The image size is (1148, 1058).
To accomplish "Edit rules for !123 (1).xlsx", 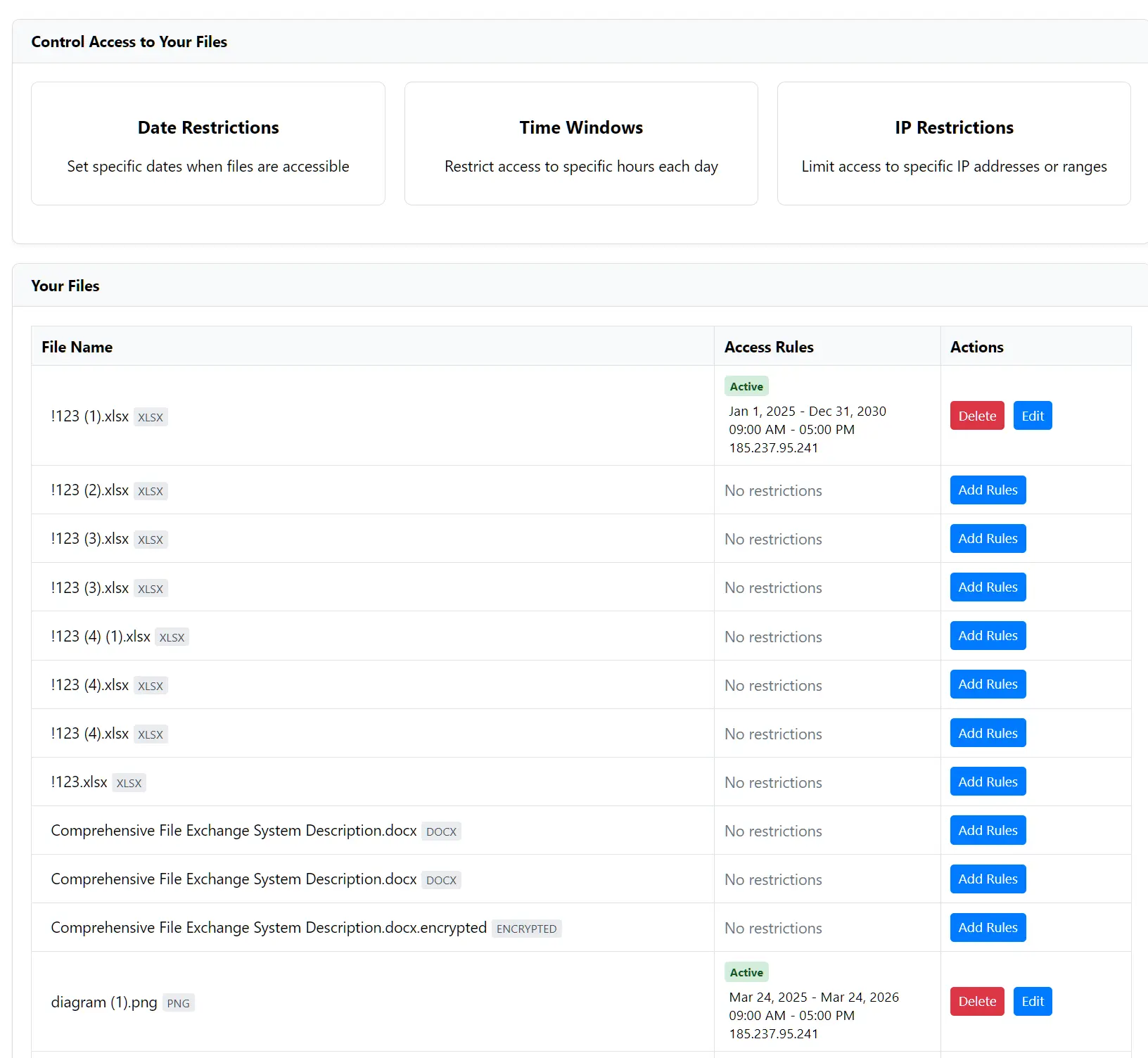I will [x=1033, y=416].
